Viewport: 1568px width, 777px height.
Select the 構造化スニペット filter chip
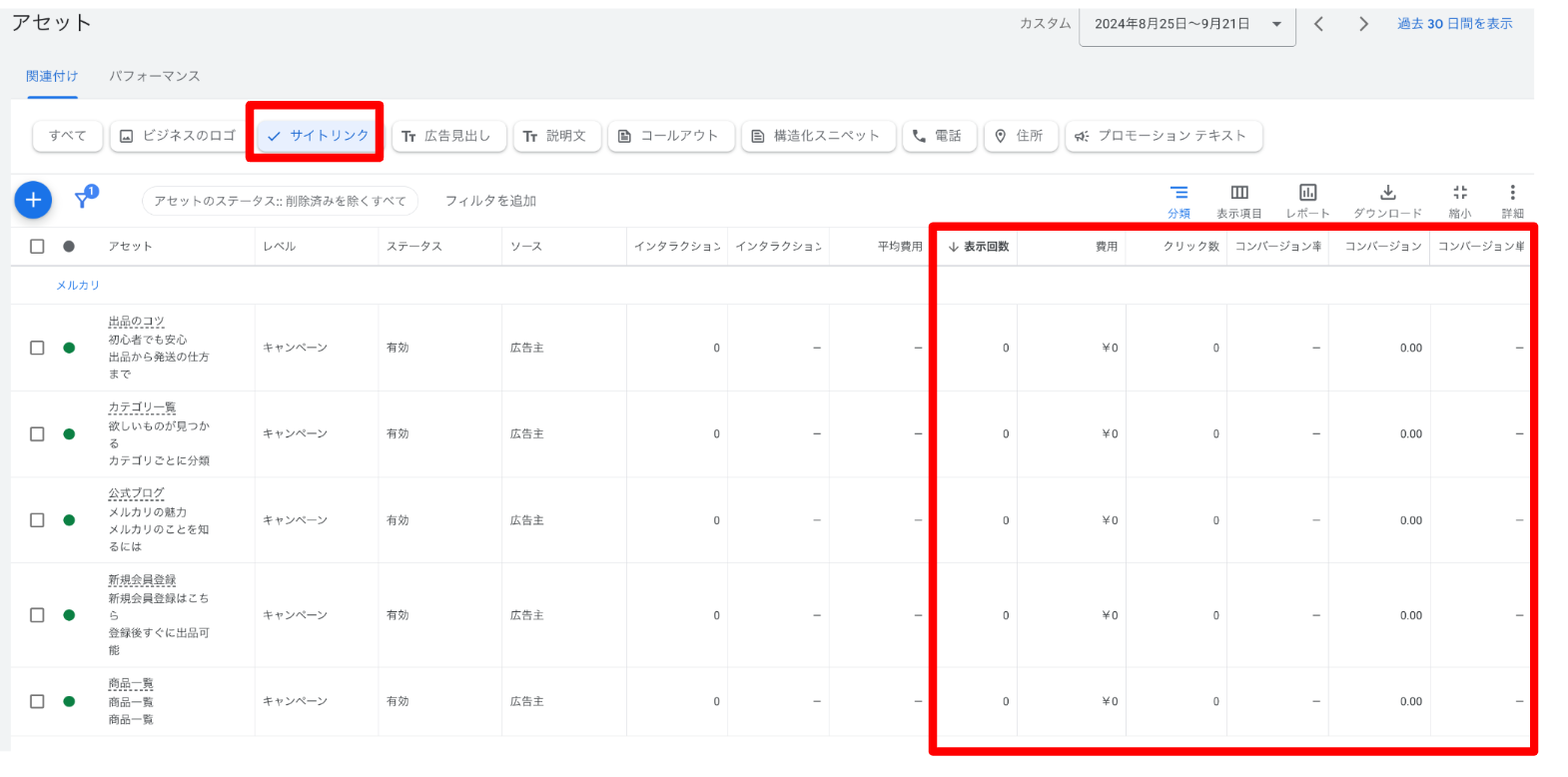point(818,136)
